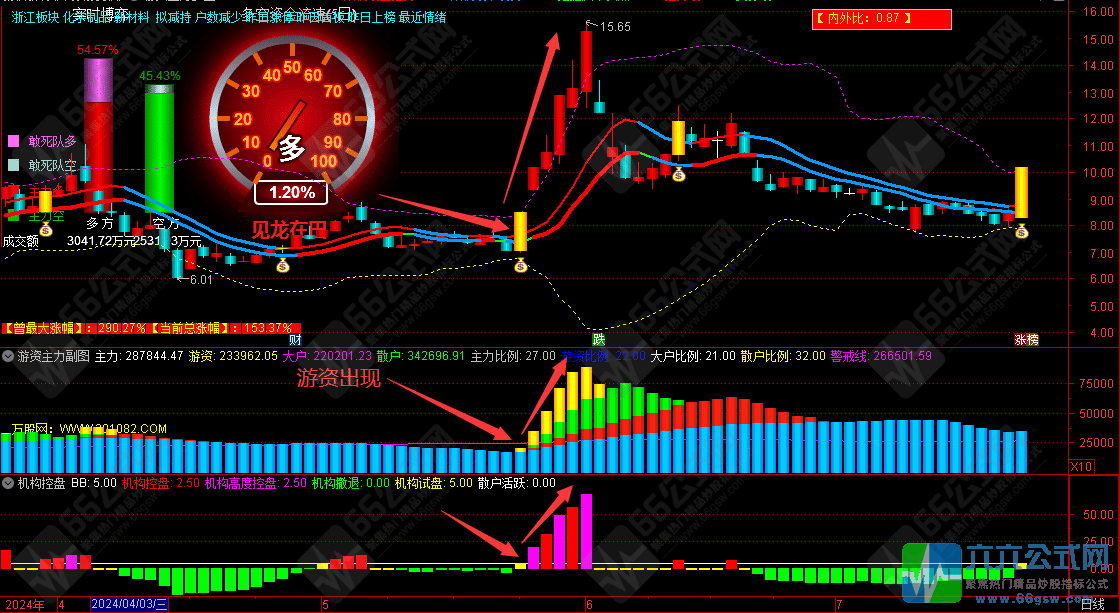
Task: Click the 1.20% readout under the gauge
Action: coord(291,192)
